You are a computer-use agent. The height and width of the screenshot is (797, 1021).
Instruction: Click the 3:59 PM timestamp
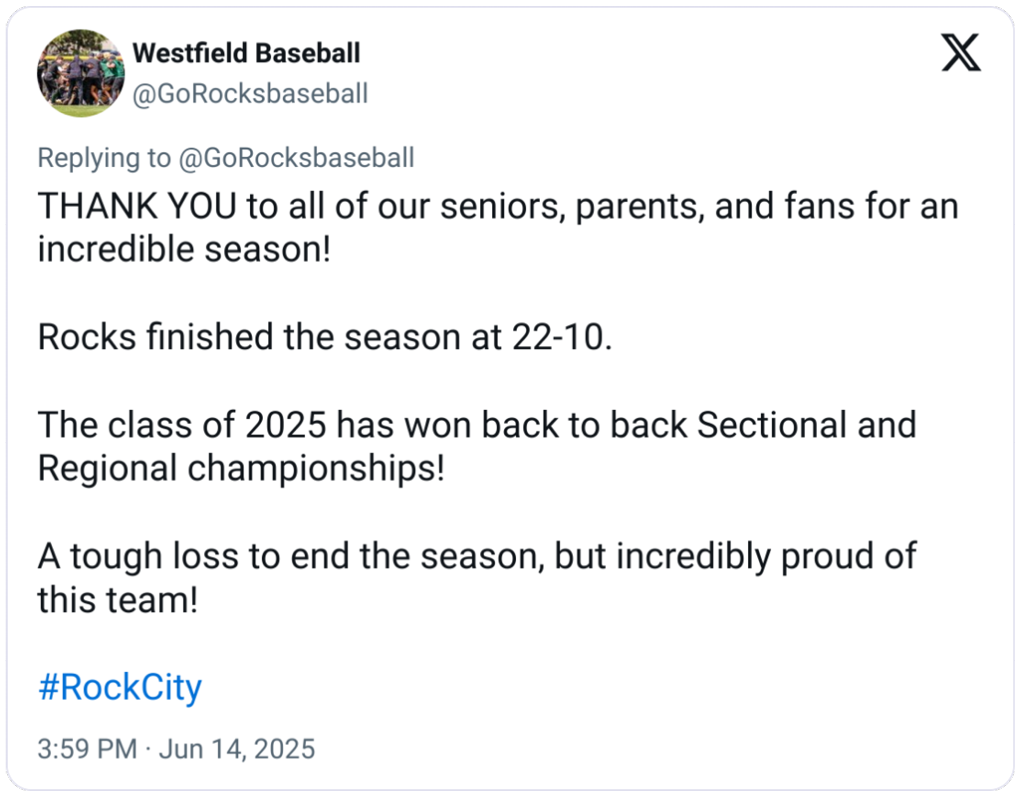click(87, 748)
